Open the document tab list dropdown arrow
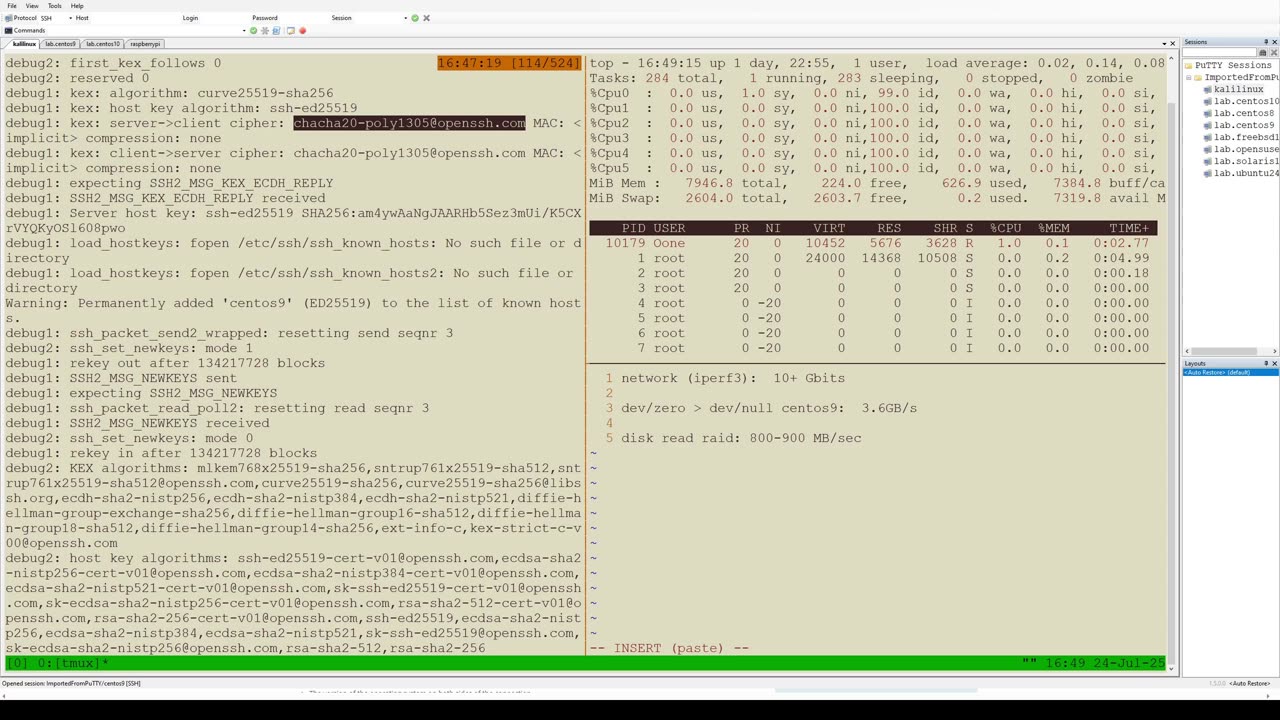The image size is (1280, 720). [1164, 44]
